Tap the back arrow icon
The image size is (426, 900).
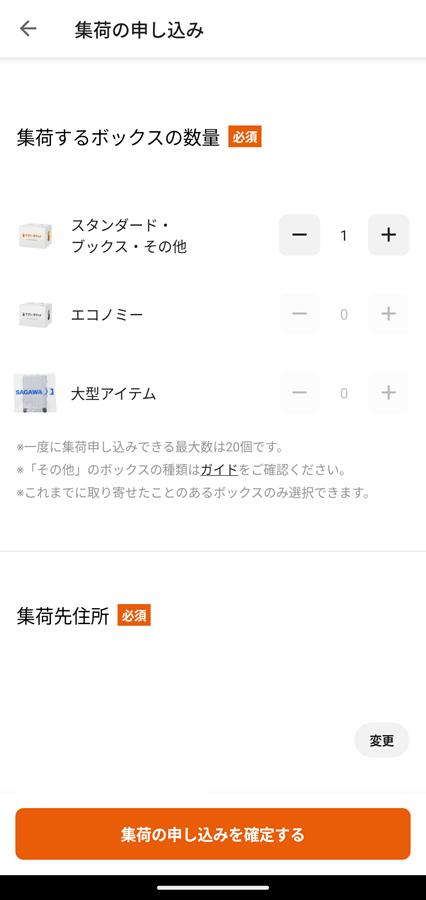pos(28,29)
